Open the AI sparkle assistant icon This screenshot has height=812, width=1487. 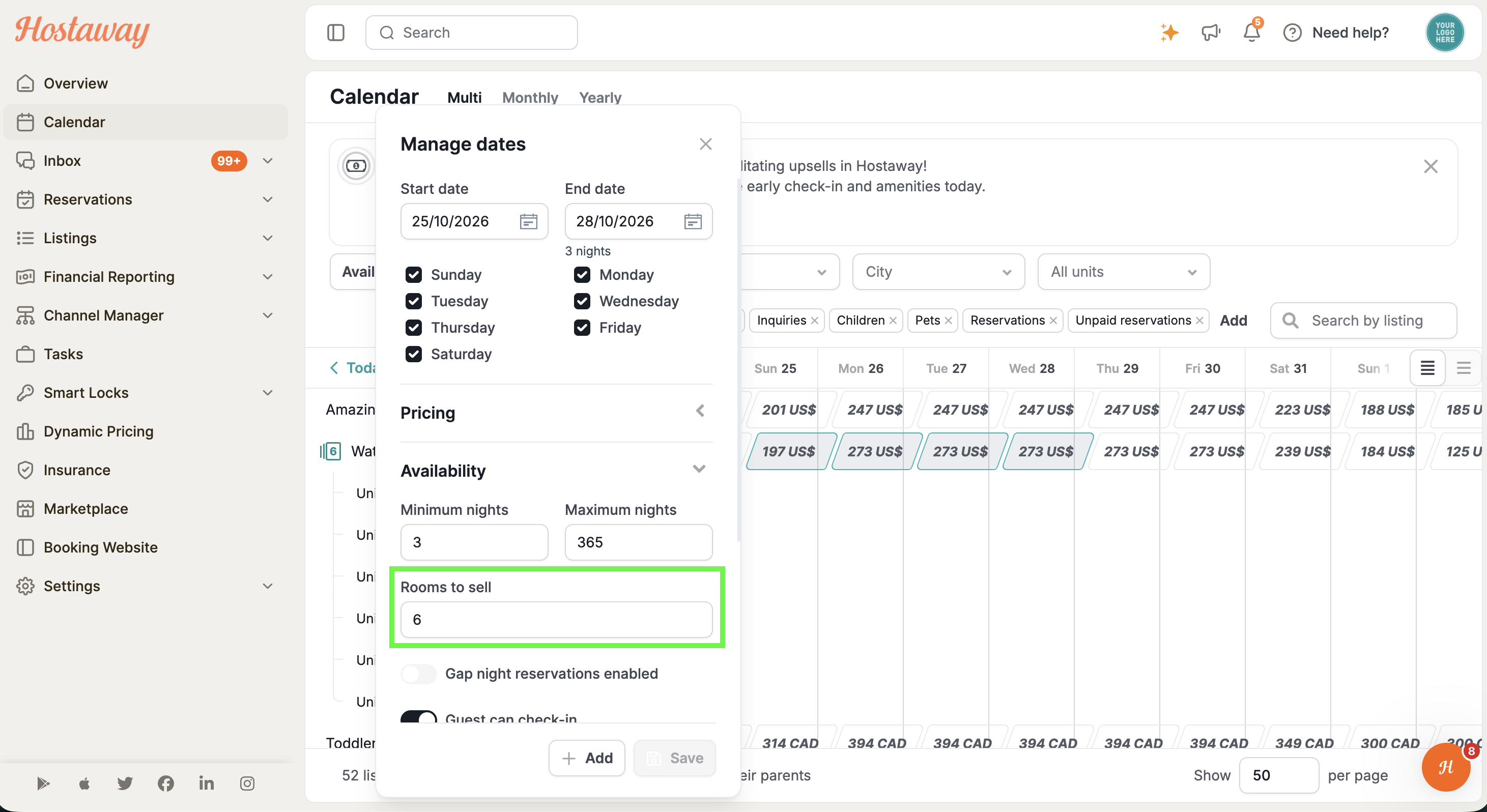(x=1169, y=33)
